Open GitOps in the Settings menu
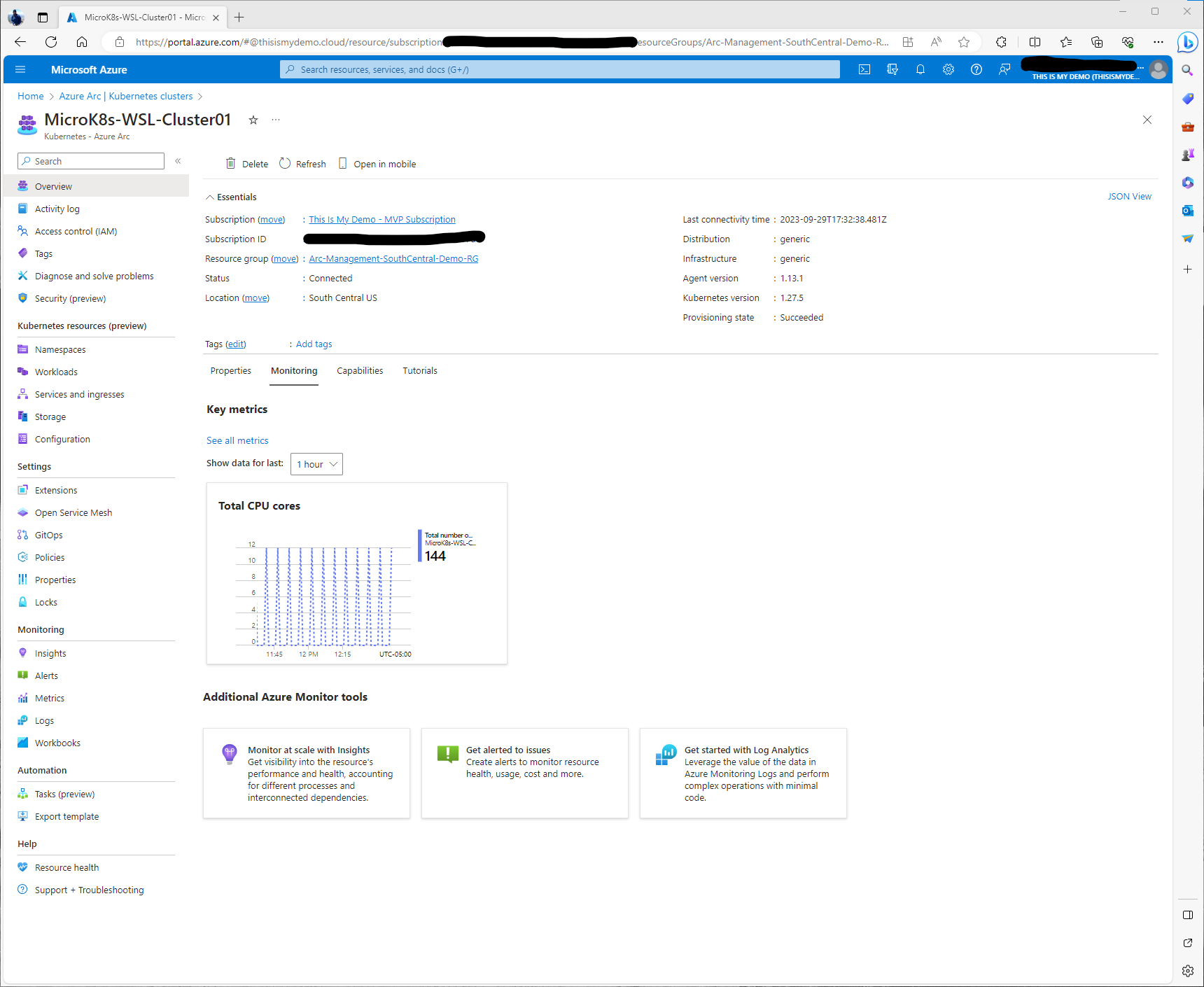Screen dimensions: 1204x987 click(49, 535)
